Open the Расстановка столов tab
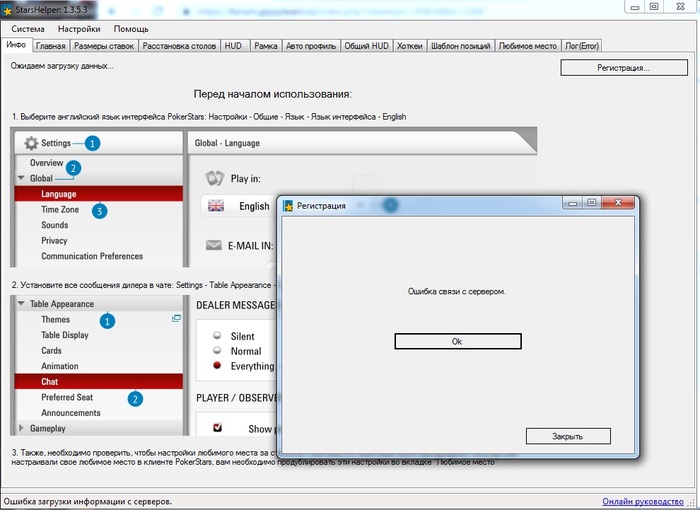The width and height of the screenshot is (700, 510). pyautogui.click(x=179, y=46)
